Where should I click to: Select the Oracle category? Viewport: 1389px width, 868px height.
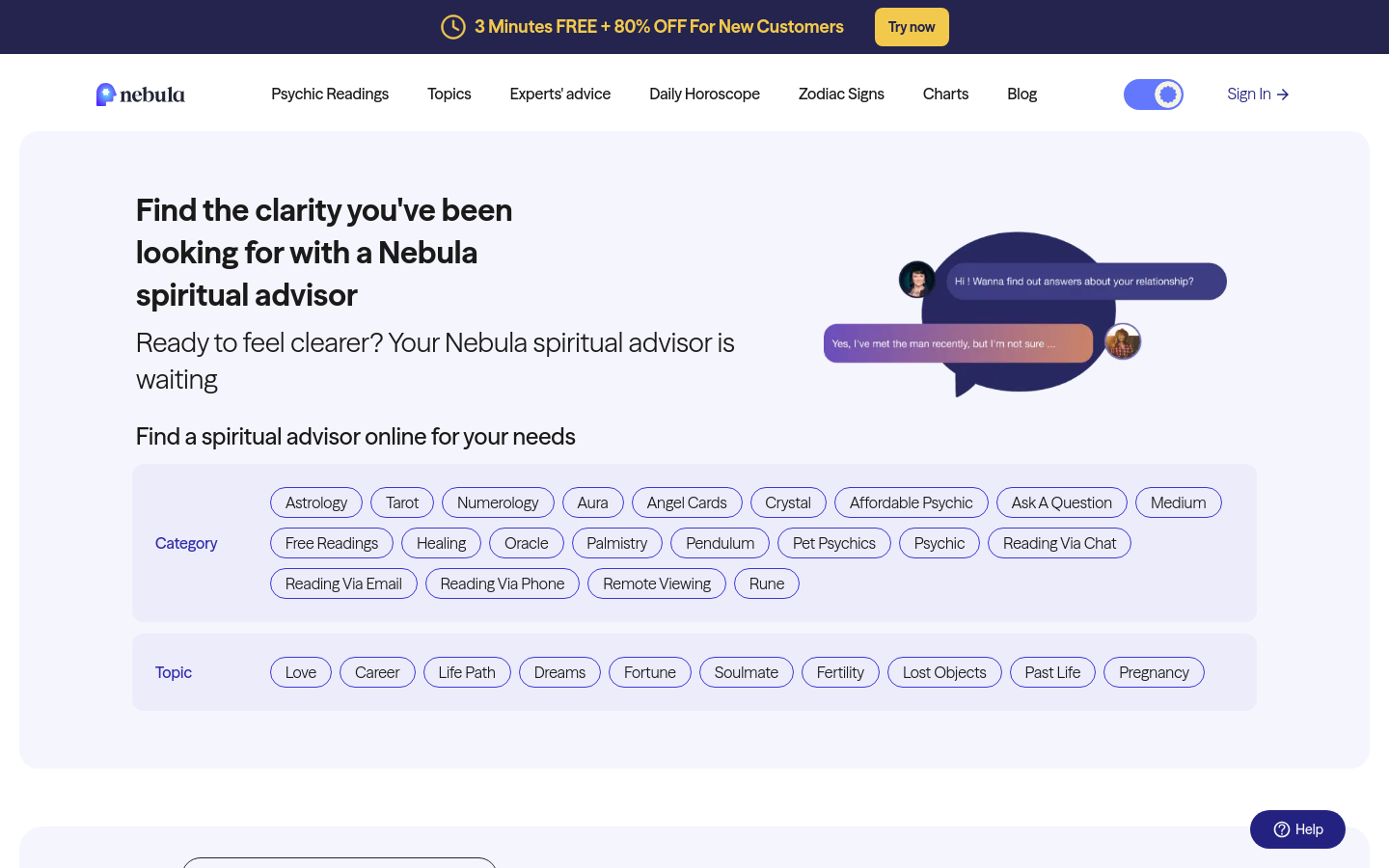527,543
